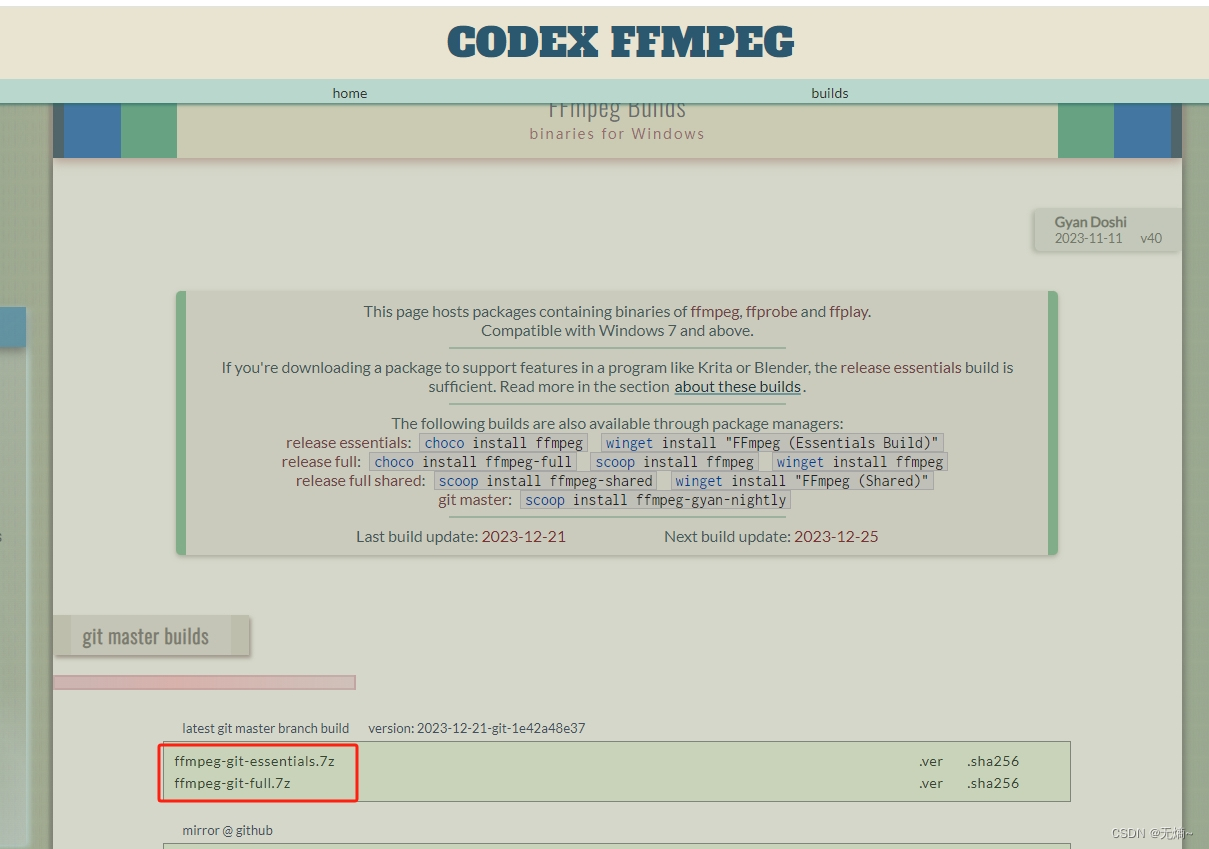Click the 2023-11-11 date under Gyan Doshi
This screenshot has height=849, width=1209.
tap(1089, 239)
